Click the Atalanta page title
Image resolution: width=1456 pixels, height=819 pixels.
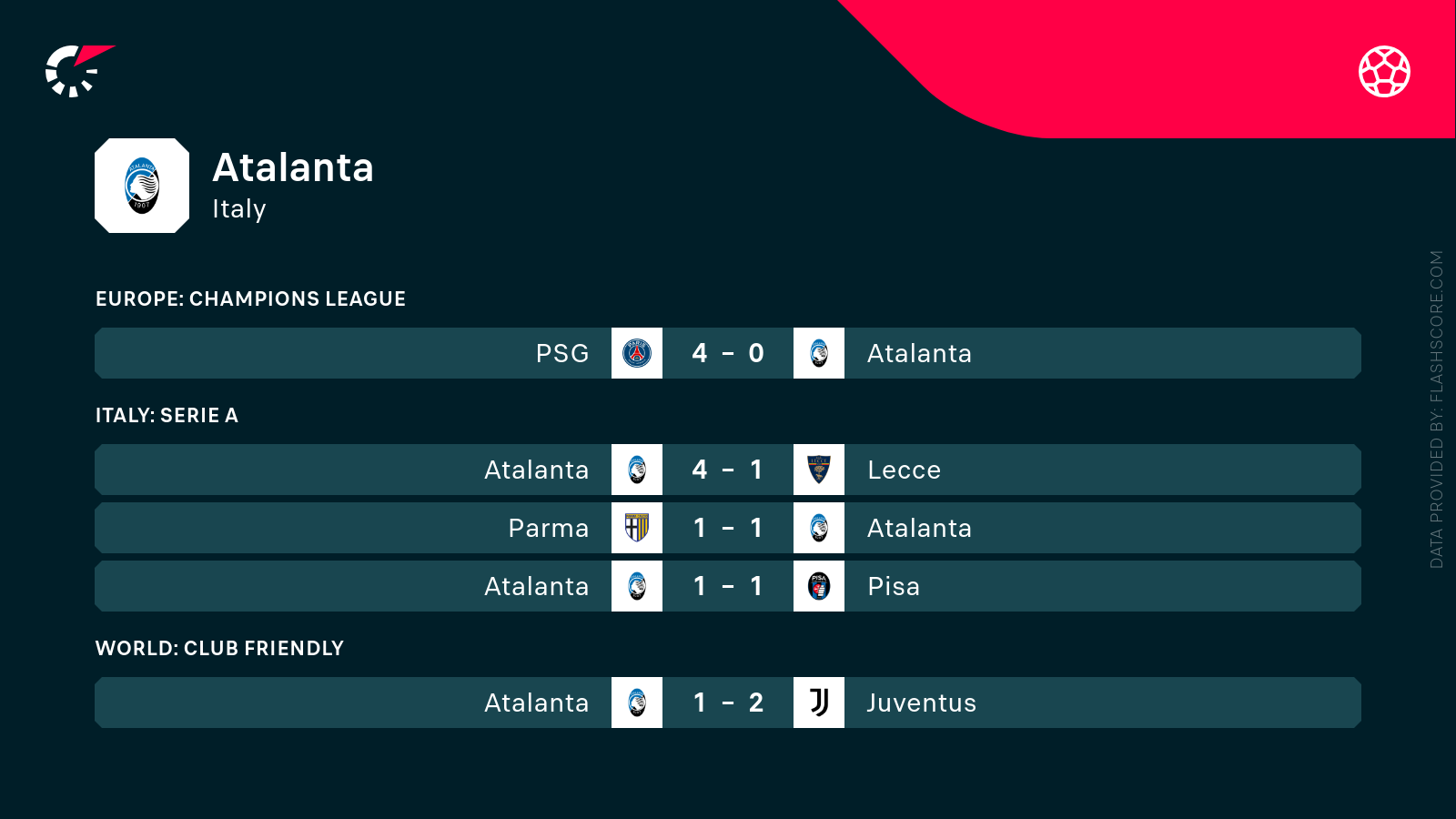pos(293,167)
